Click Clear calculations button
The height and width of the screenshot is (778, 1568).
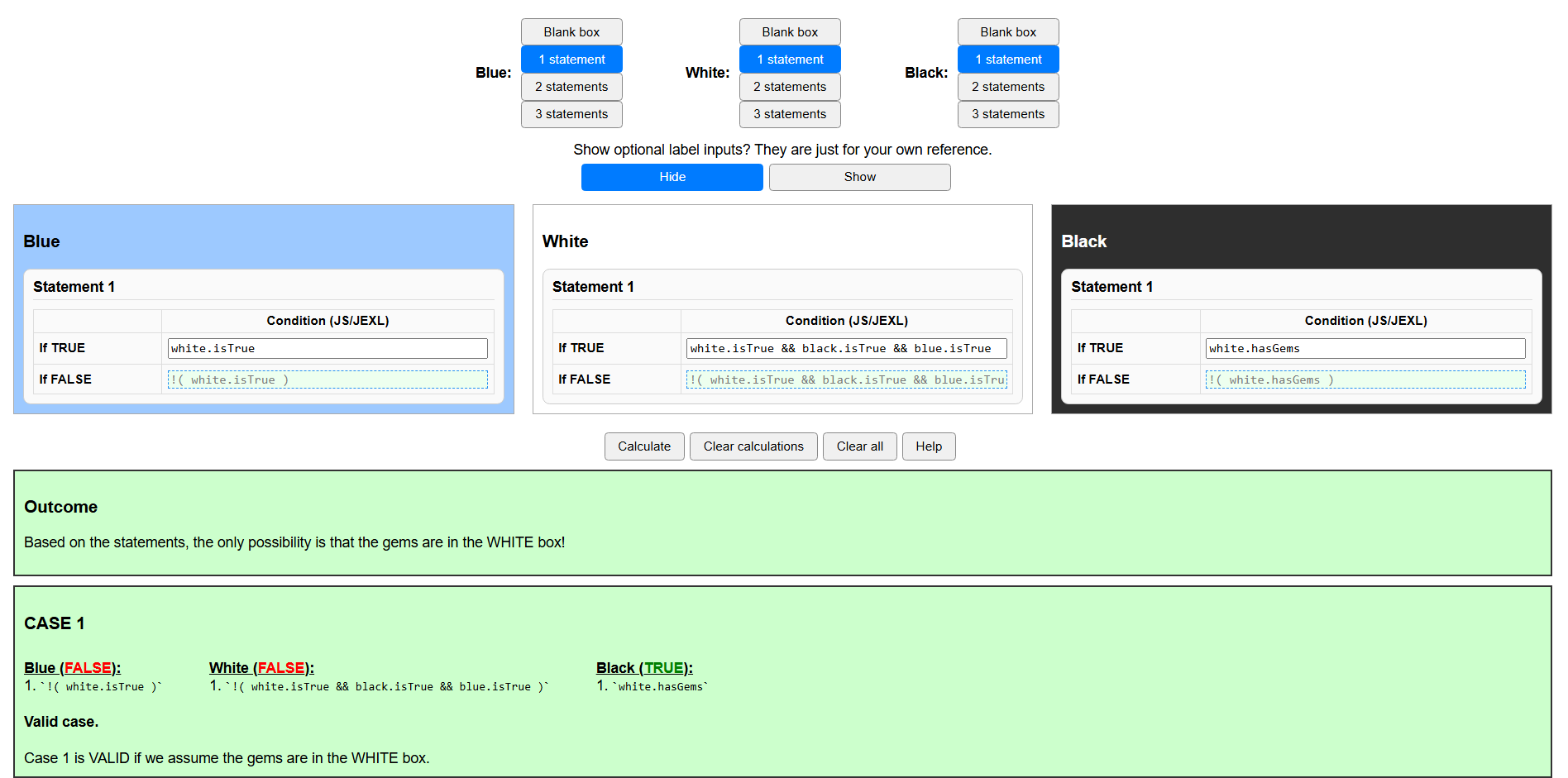753,446
